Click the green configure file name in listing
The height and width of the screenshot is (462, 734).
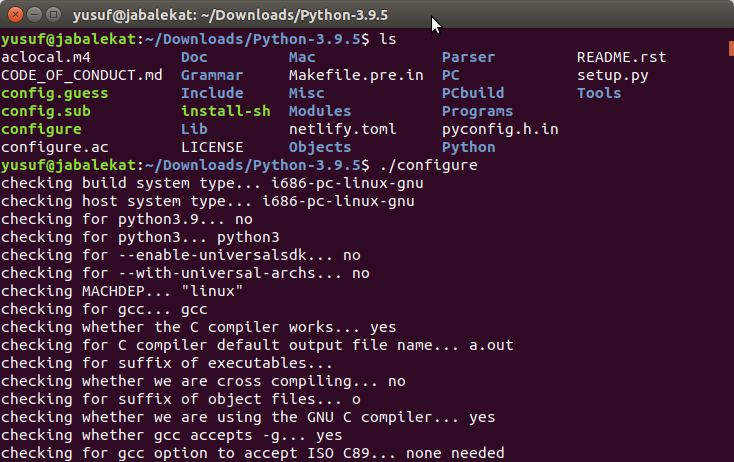tap(41, 129)
